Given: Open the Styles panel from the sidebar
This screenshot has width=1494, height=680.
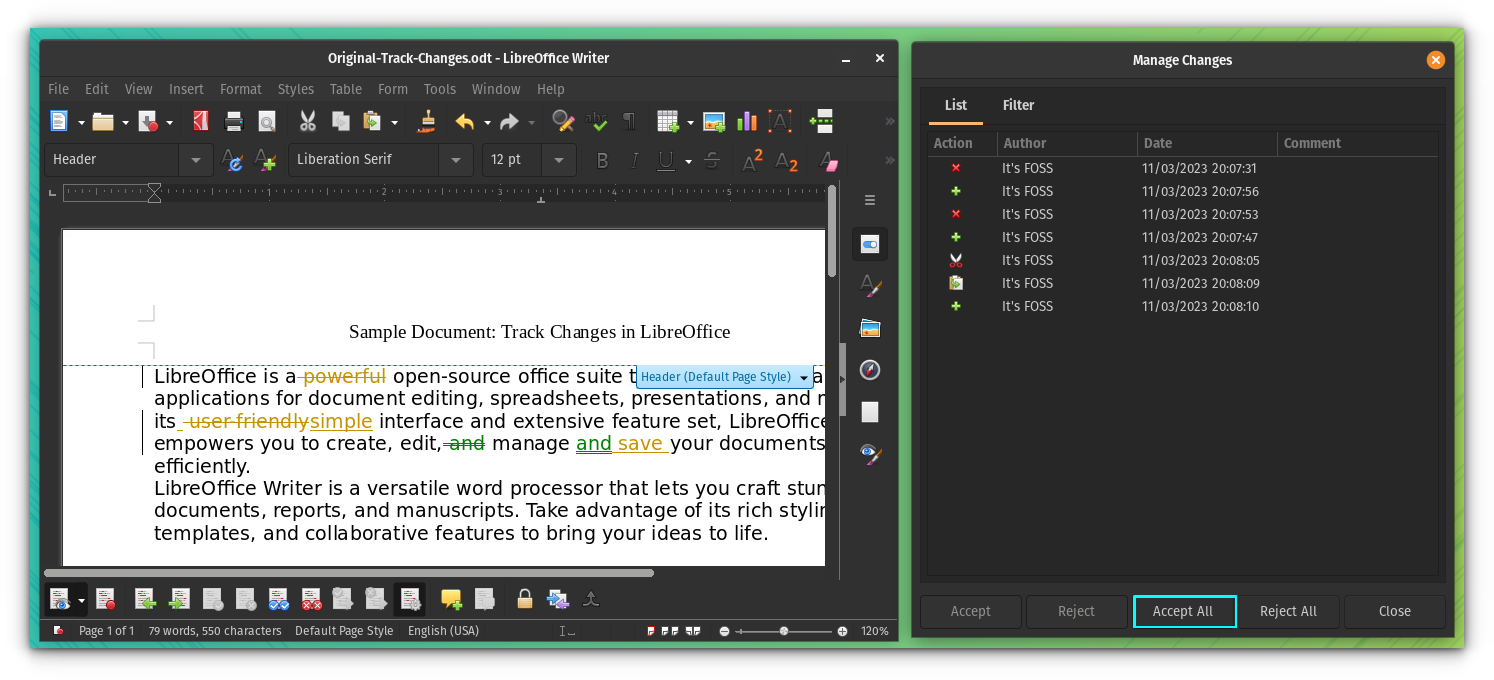Looking at the screenshot, I should (869, 286).
